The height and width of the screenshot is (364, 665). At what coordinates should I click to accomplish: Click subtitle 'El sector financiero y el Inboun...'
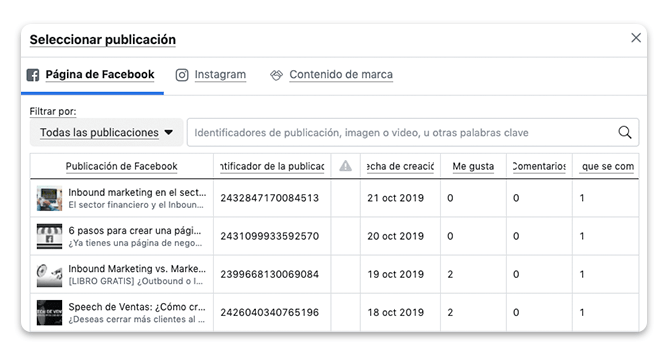136,205
